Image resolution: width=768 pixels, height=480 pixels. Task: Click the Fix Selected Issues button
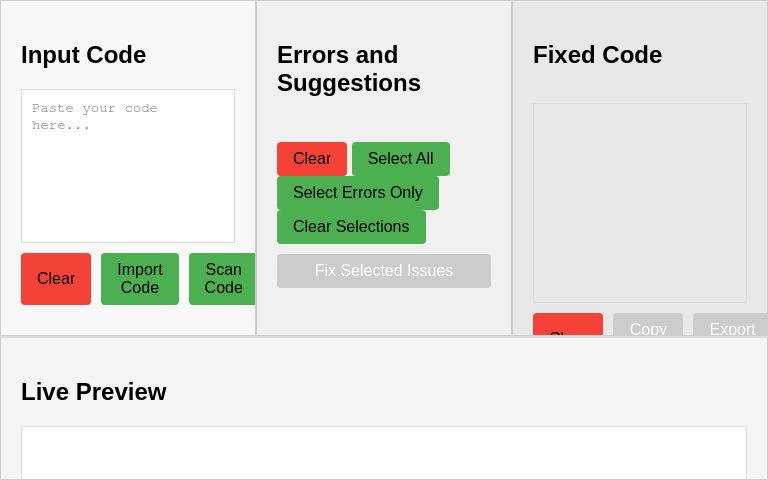click(x=384, y=271)
